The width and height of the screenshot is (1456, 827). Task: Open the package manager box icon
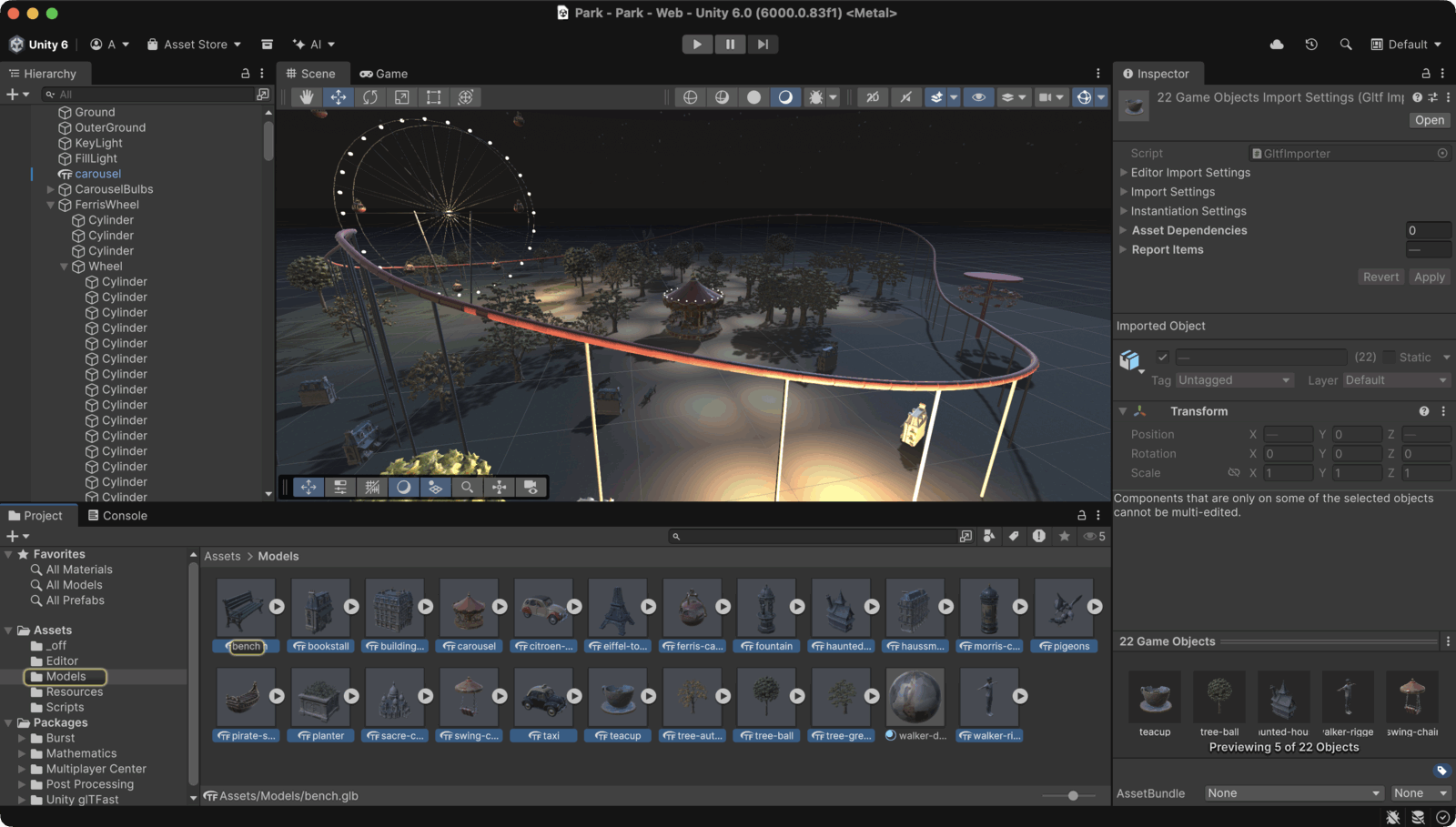(267, 45)
